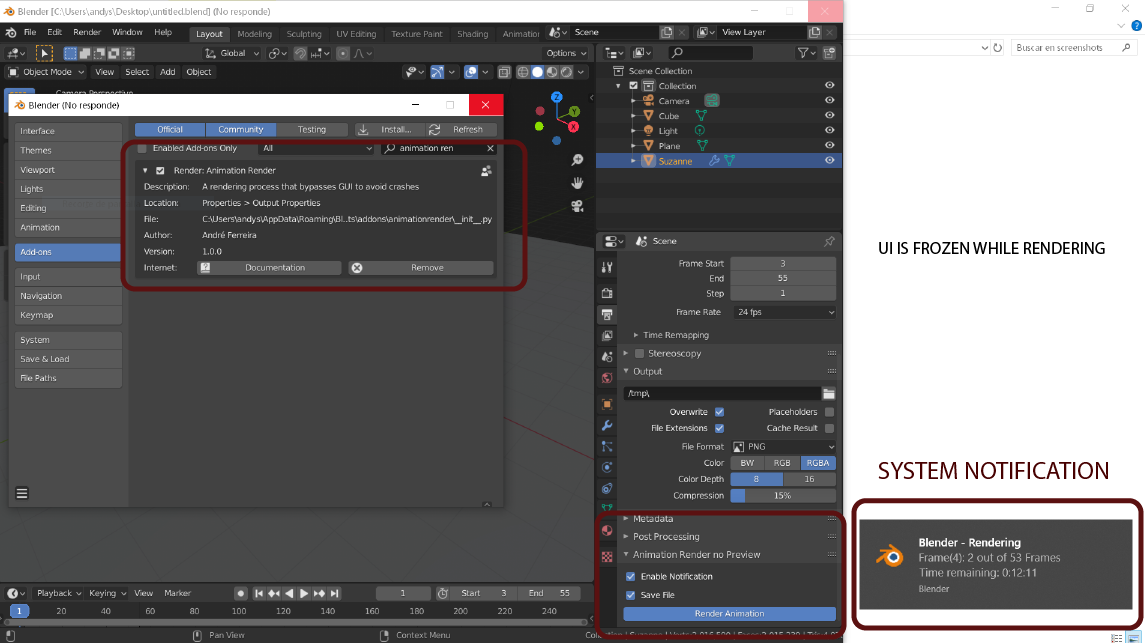Open the Object Mode dropdown

[x=46, y=72]
